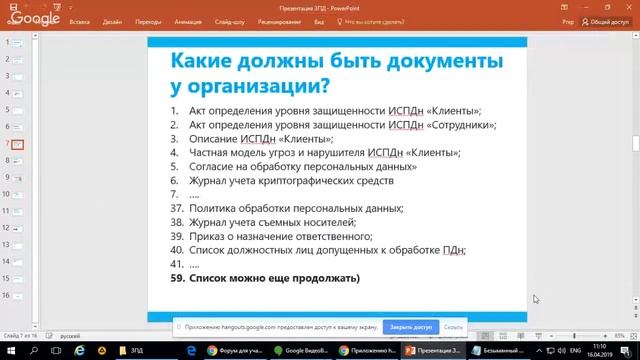The height and width of the screenshot is (360, 640).
Task: Click the main slide vertical scrollbar thumb
Action: click(x=636, y=144)
